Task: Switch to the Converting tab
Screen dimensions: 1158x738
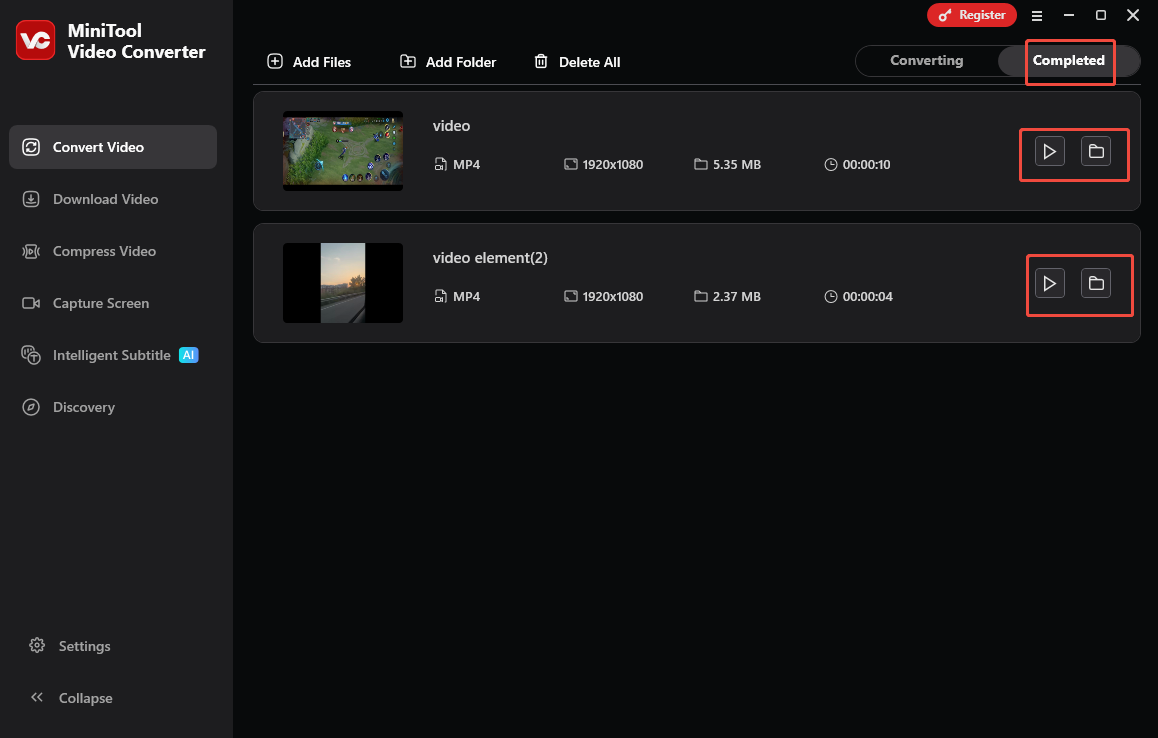Action: point(926,61)
